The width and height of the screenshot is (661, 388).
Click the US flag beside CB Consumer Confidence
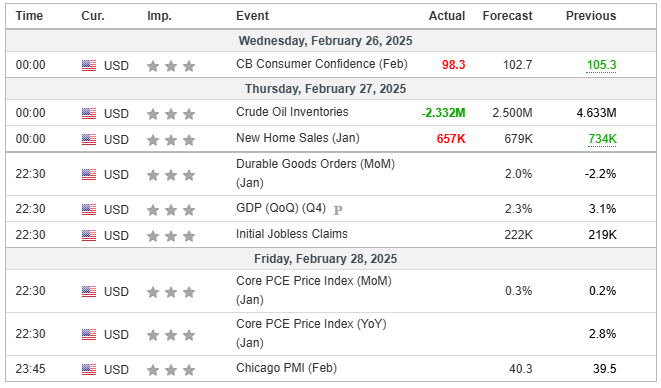pos(89,65)
